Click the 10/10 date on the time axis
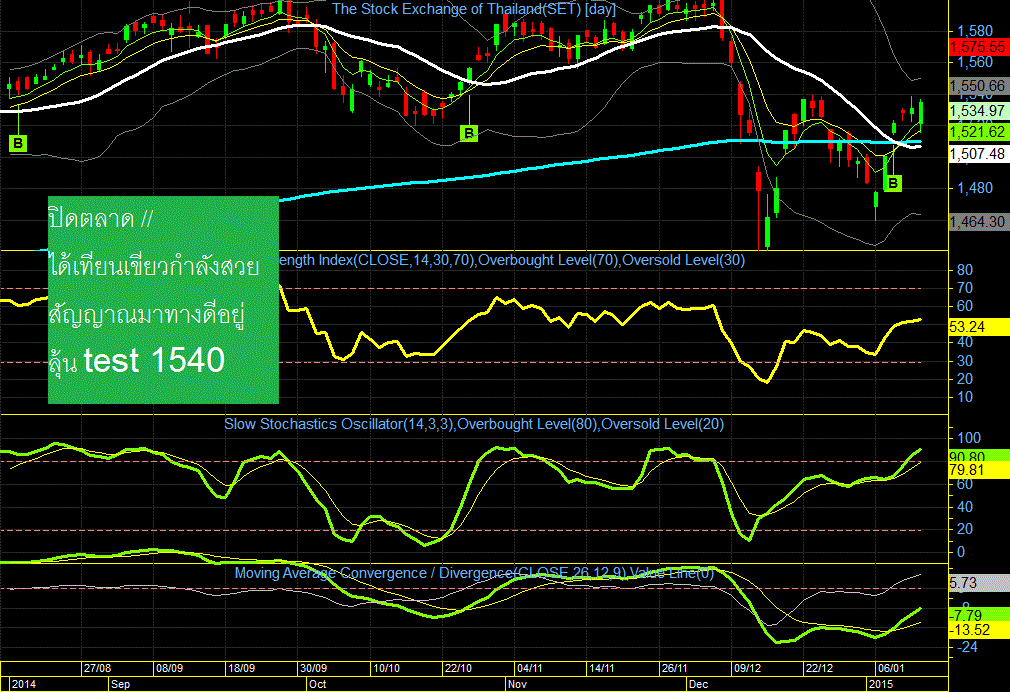The height and width of the screenshot is (692, 1010). [386, 668]
